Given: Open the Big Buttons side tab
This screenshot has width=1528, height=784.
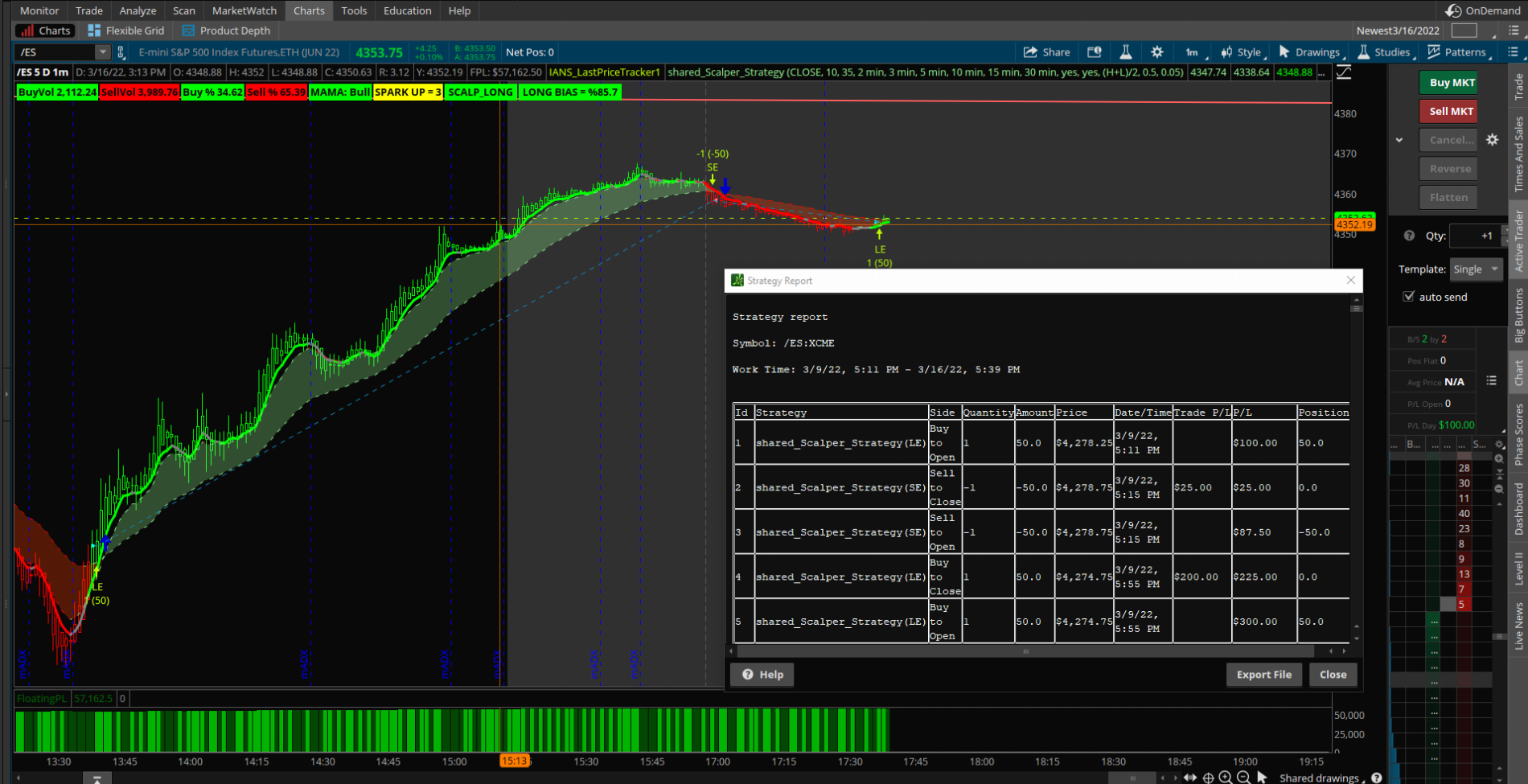Looking at the screenshot, I should [x=1518, y=315].
